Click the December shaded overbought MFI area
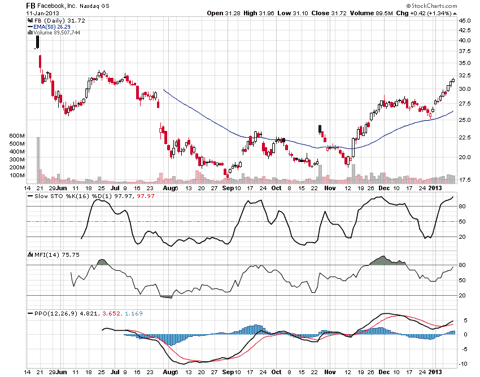Viewport: 480px width, 377px height. (387, 261)
